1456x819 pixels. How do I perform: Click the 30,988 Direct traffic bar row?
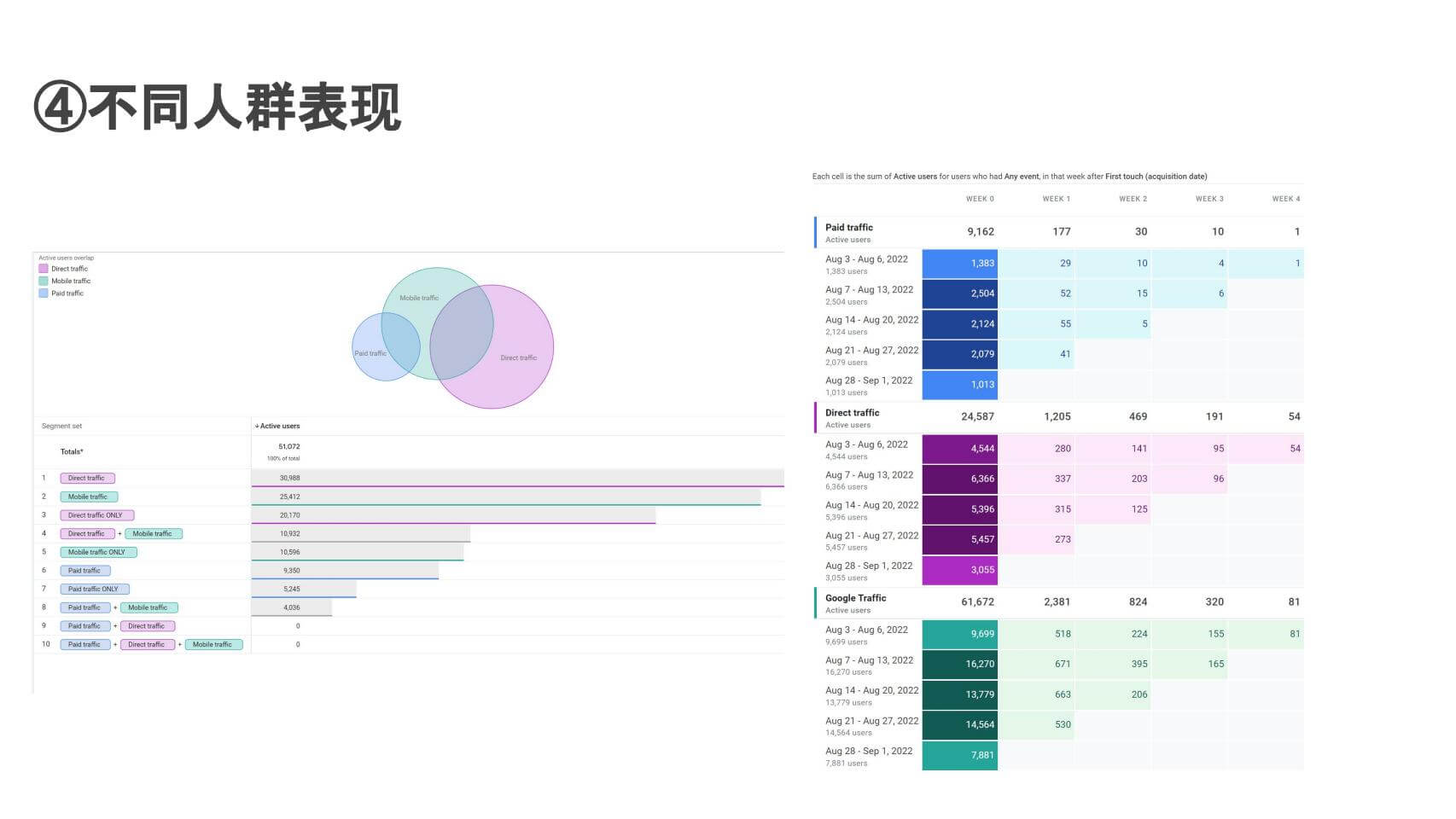coord(517,478)
